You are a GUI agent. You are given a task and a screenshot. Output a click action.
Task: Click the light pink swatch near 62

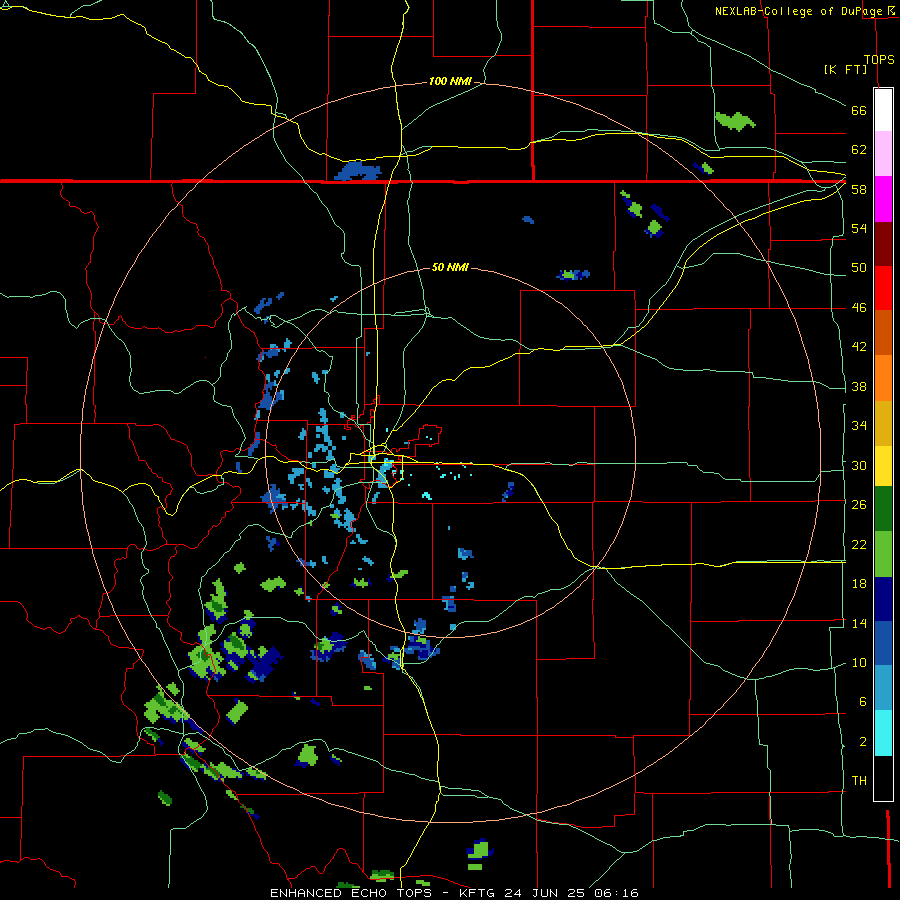(x=883, y=154)
